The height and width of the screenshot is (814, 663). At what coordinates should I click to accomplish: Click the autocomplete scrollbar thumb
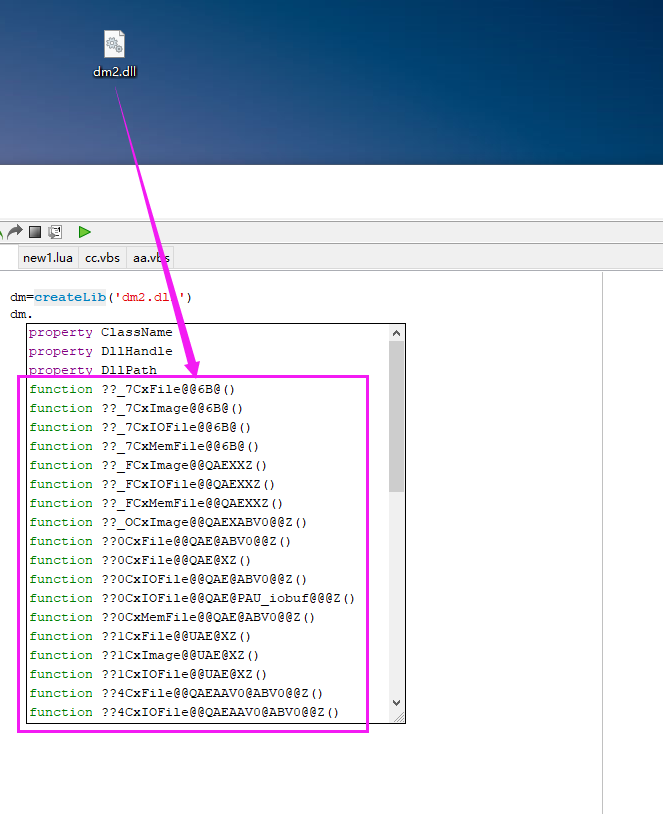397,418
